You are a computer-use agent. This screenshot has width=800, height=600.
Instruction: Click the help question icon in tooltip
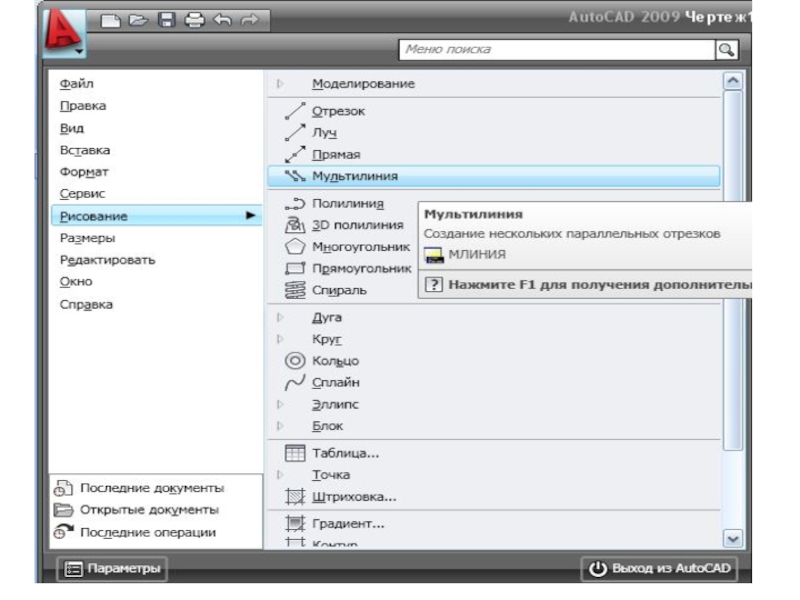tap(434, 285)
